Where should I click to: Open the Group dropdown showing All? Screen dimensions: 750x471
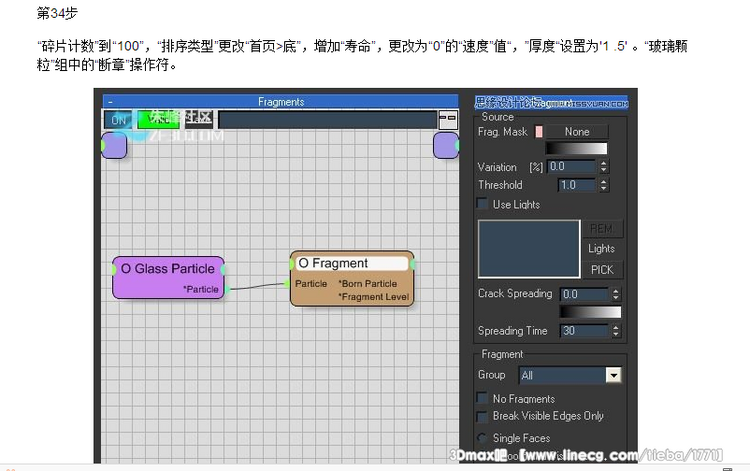click(x=570, y=375)
